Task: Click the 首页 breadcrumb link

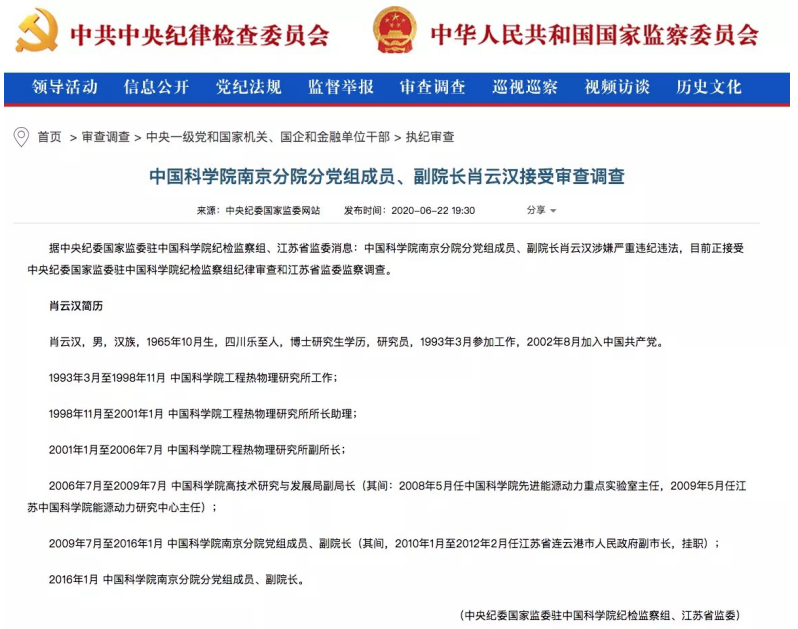Action: point(49,137)
